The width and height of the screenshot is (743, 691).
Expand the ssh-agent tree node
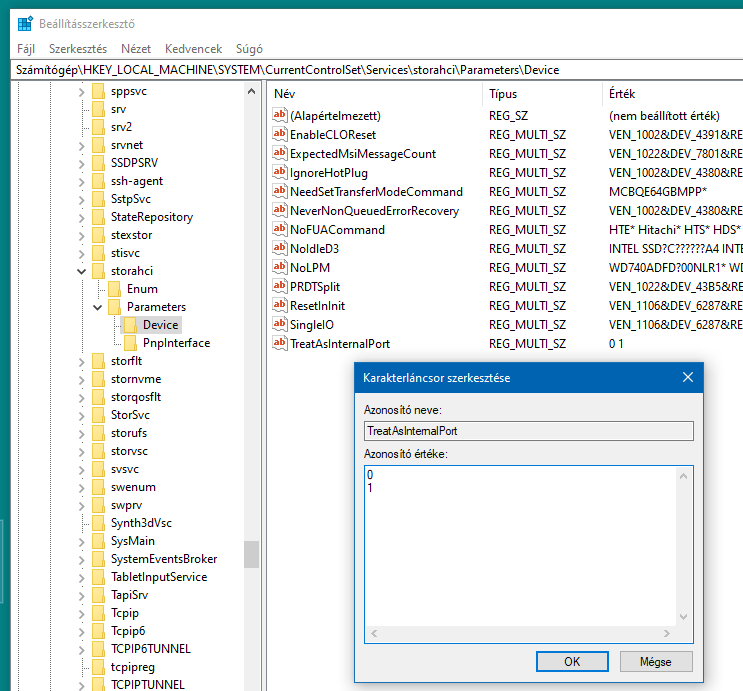point(82,182)
